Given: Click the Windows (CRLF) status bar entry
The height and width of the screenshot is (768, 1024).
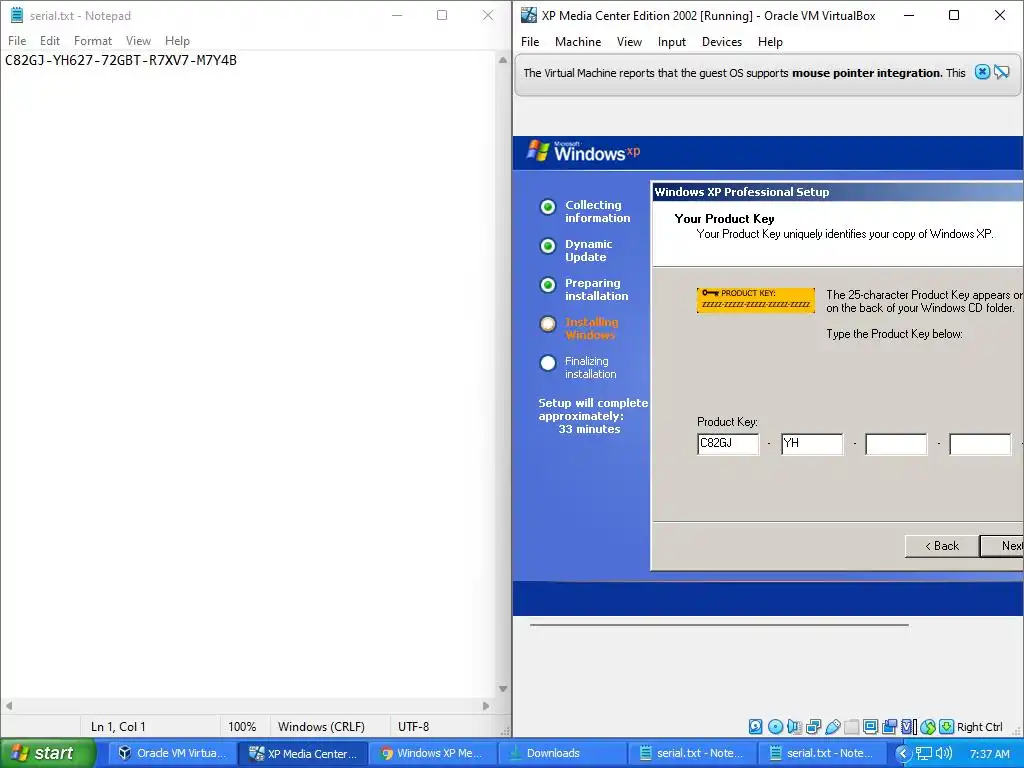Looking at the screenshot, I should [x=321, y=726].
